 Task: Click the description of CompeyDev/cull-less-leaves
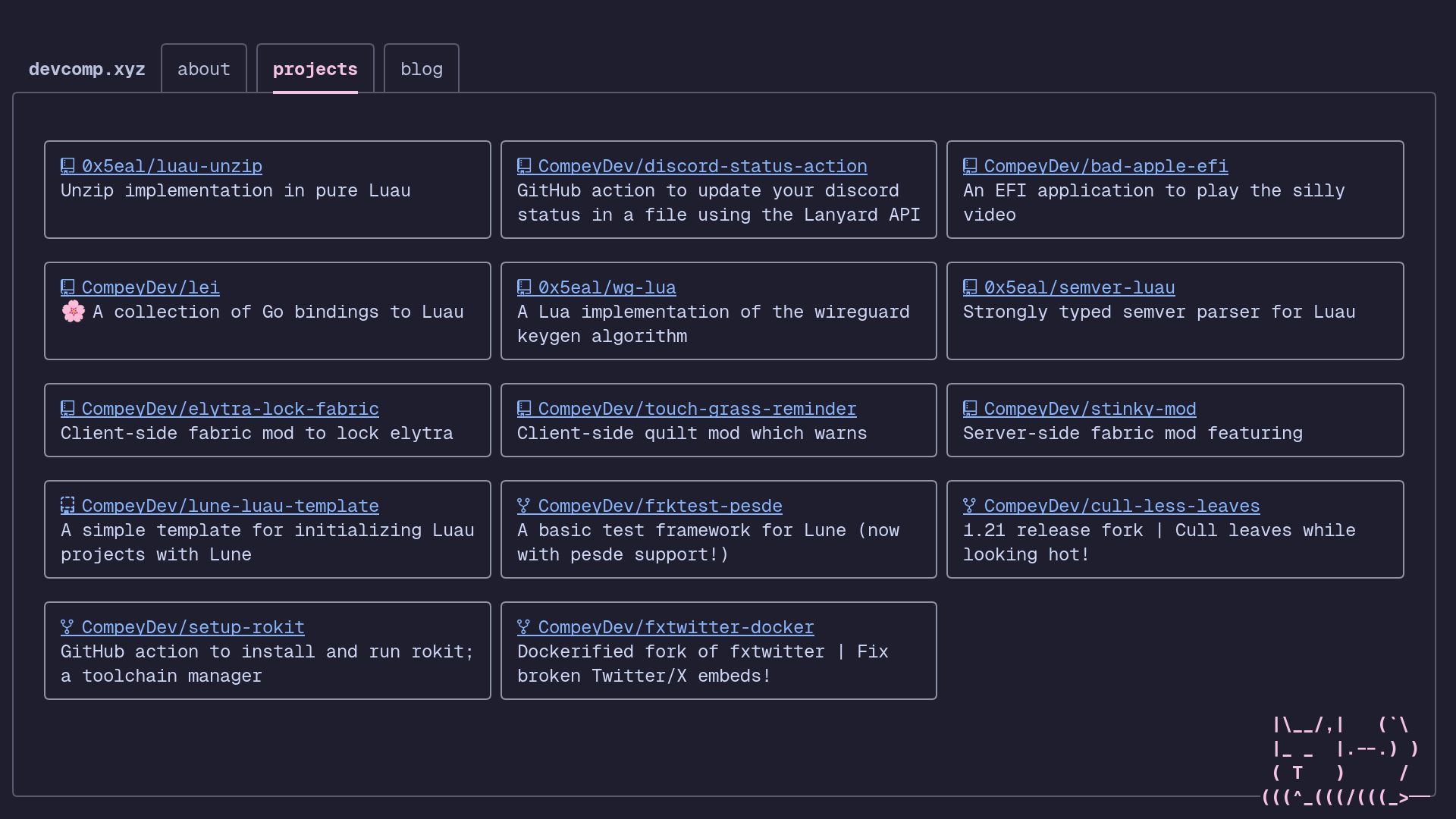[x=1159, y=542]
